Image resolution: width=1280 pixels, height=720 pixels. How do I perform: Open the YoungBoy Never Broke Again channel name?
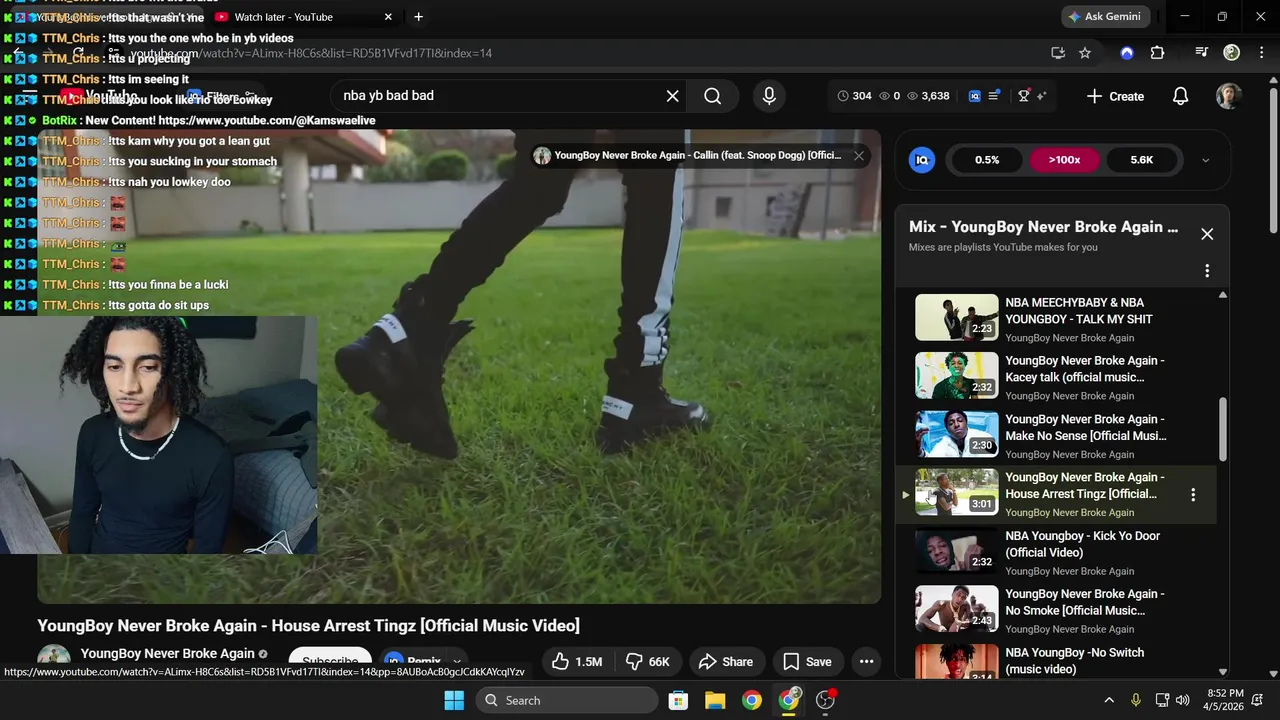coord(168,654)
